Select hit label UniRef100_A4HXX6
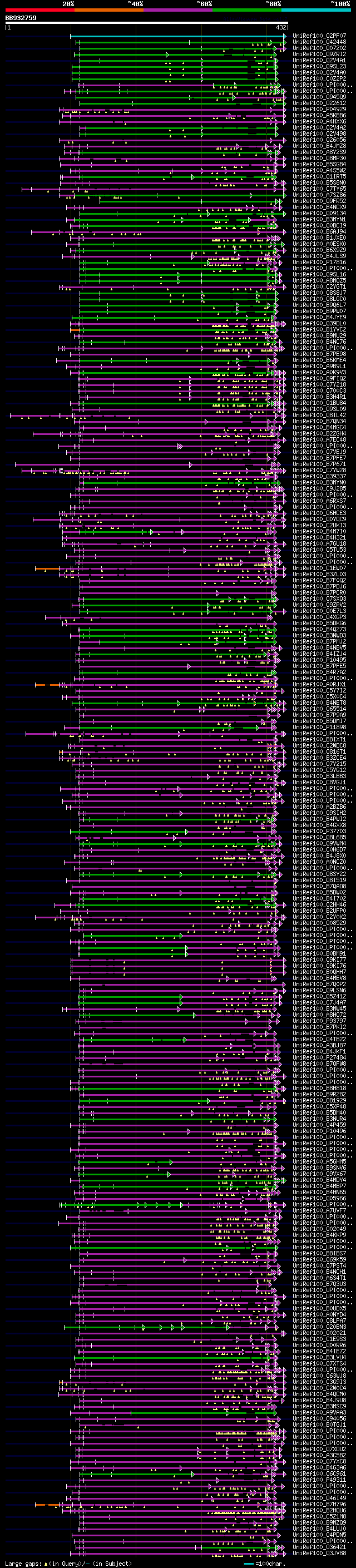This screenshot has height=1568, width=356. click(x=319, y=122)
